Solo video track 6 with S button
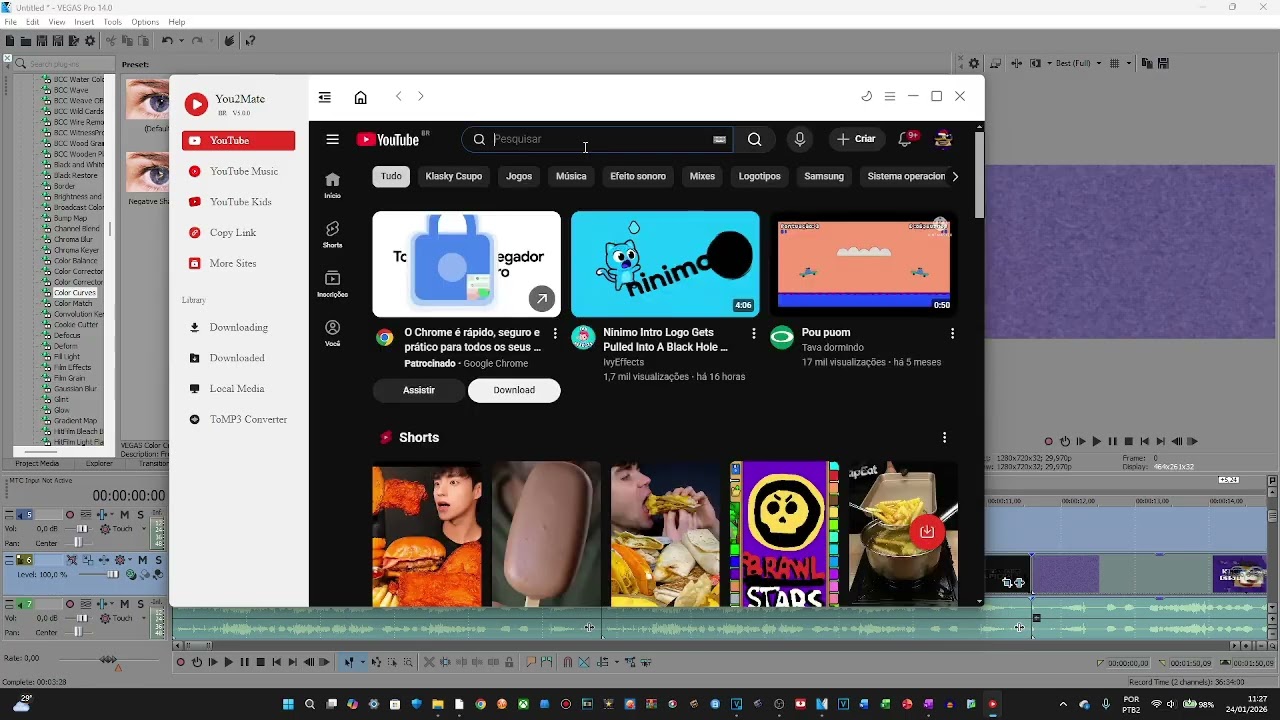This screenshot has height=720, width=1280. [x=159, y=560]
